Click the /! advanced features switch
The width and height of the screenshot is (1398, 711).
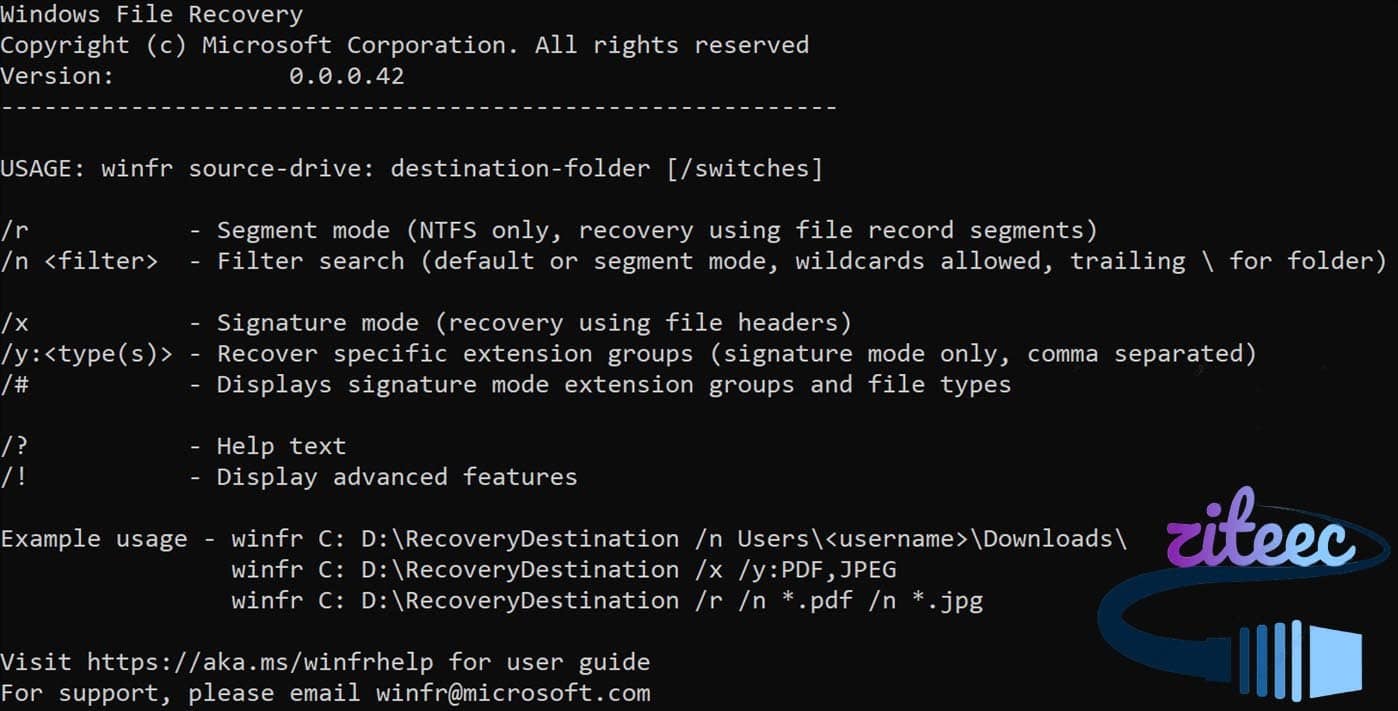14,477
